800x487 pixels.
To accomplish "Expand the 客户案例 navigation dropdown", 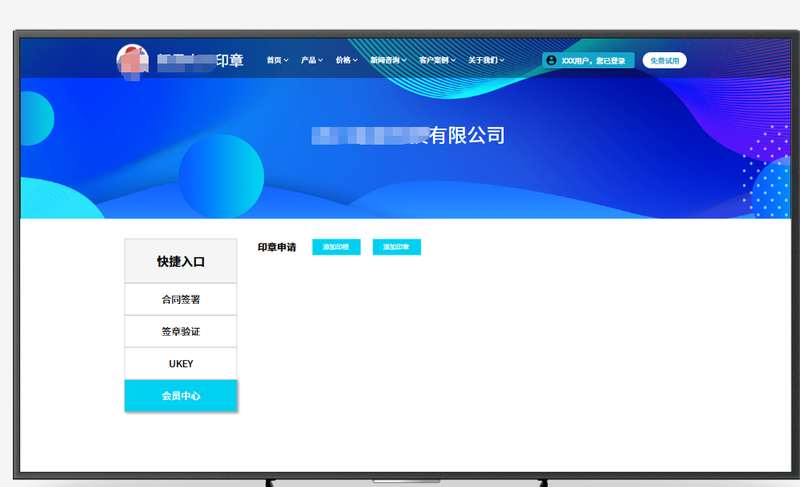I will (437, 60).
